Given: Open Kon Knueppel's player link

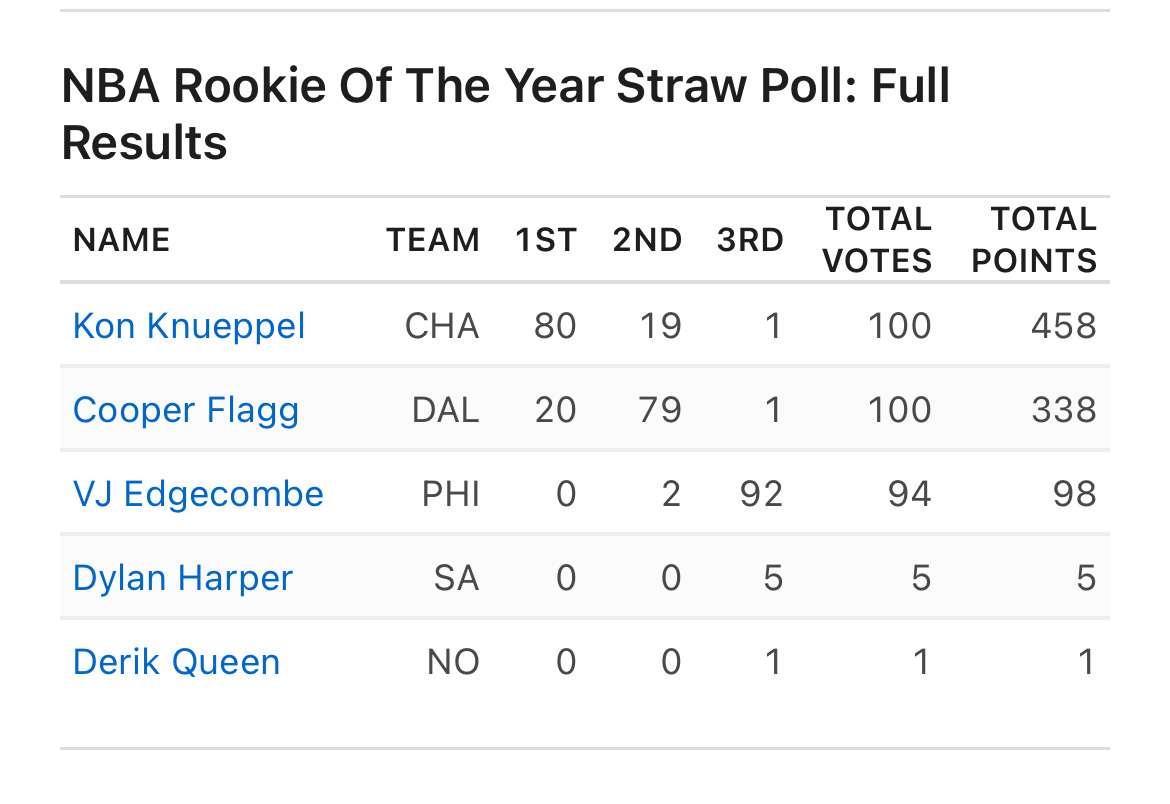Looking at the screenshot, I should coord(189,326).
